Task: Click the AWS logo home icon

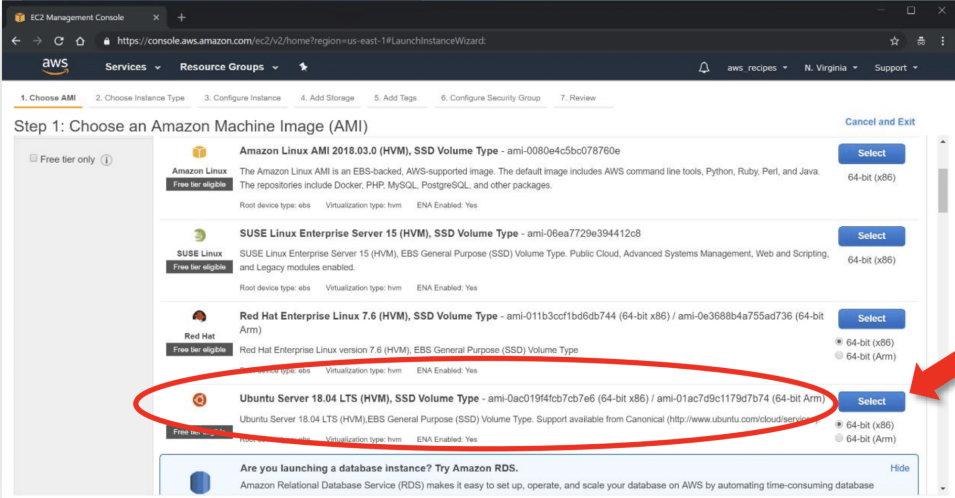Action: (55, 66)
